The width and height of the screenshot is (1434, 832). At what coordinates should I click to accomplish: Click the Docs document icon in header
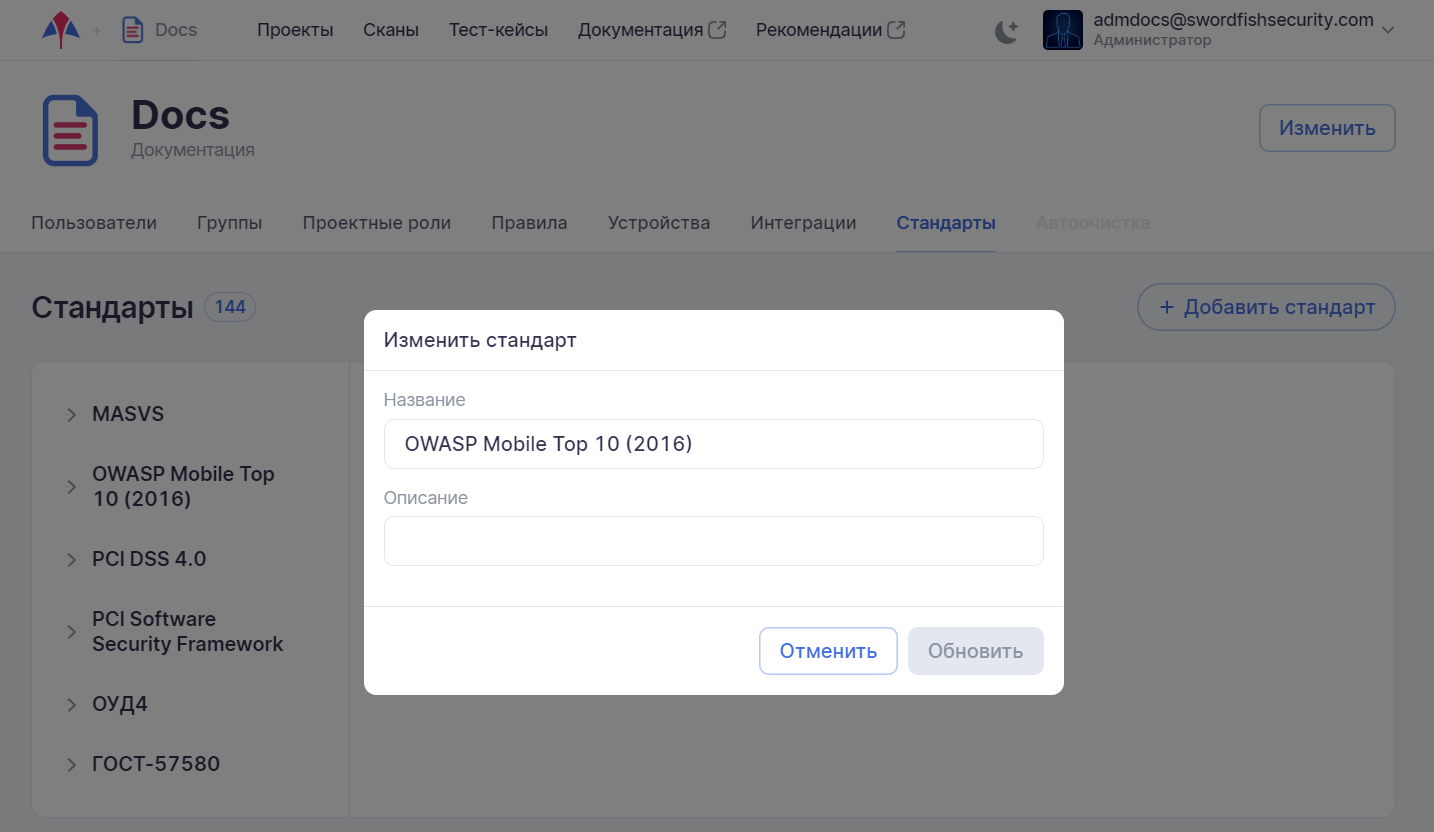132,30
